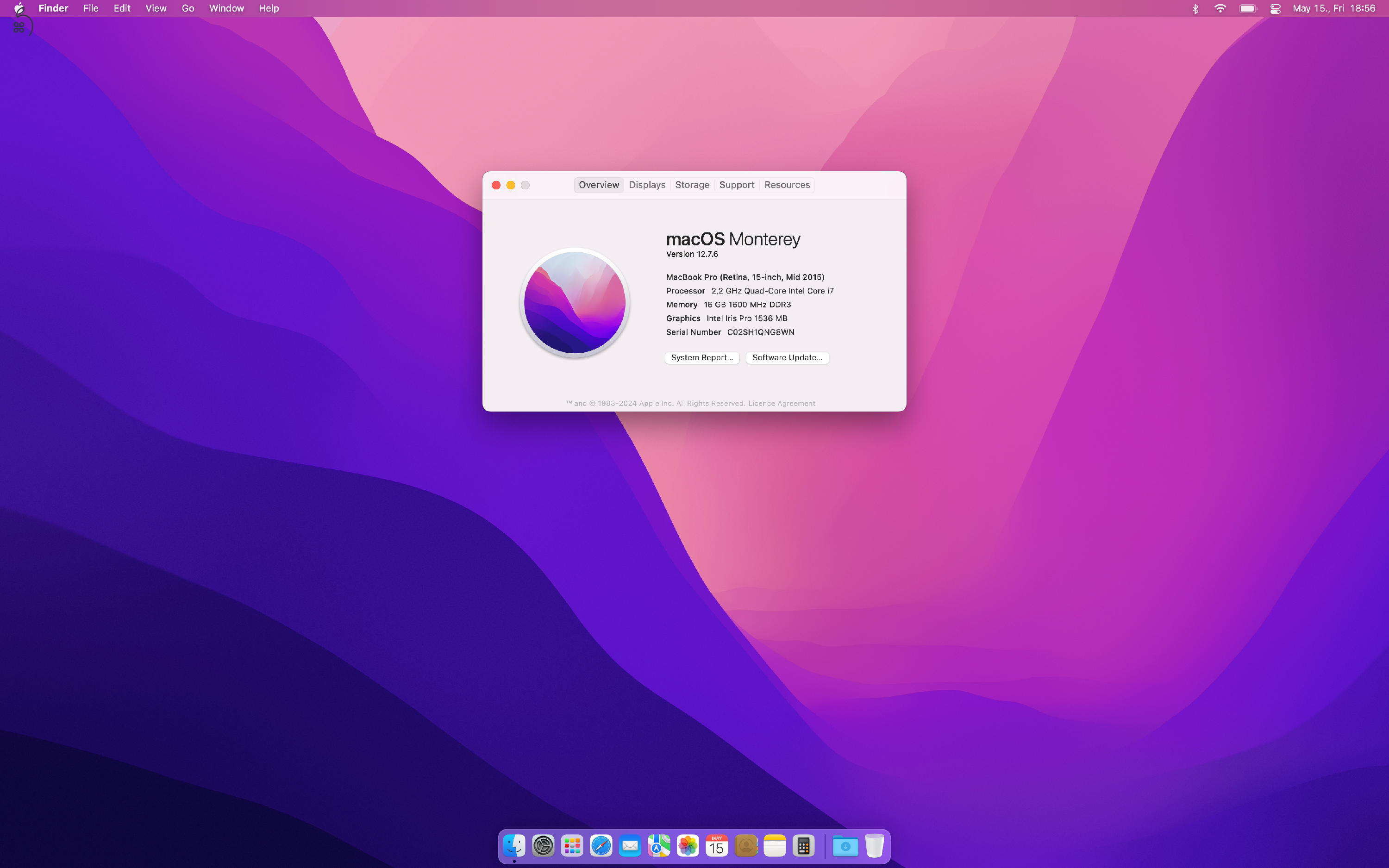
Task: Click the System Report... button
Action: 702,358
